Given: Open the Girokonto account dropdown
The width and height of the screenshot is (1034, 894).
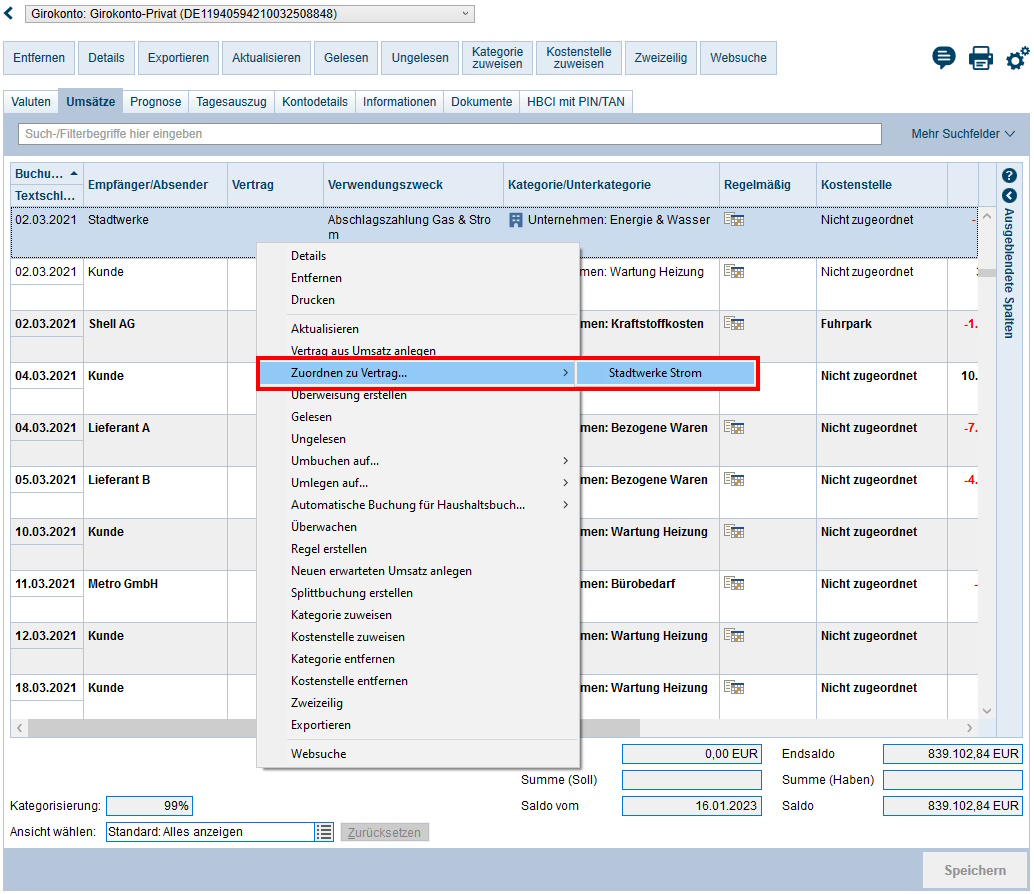Looking at the screenshot, I should coord(250,14).
